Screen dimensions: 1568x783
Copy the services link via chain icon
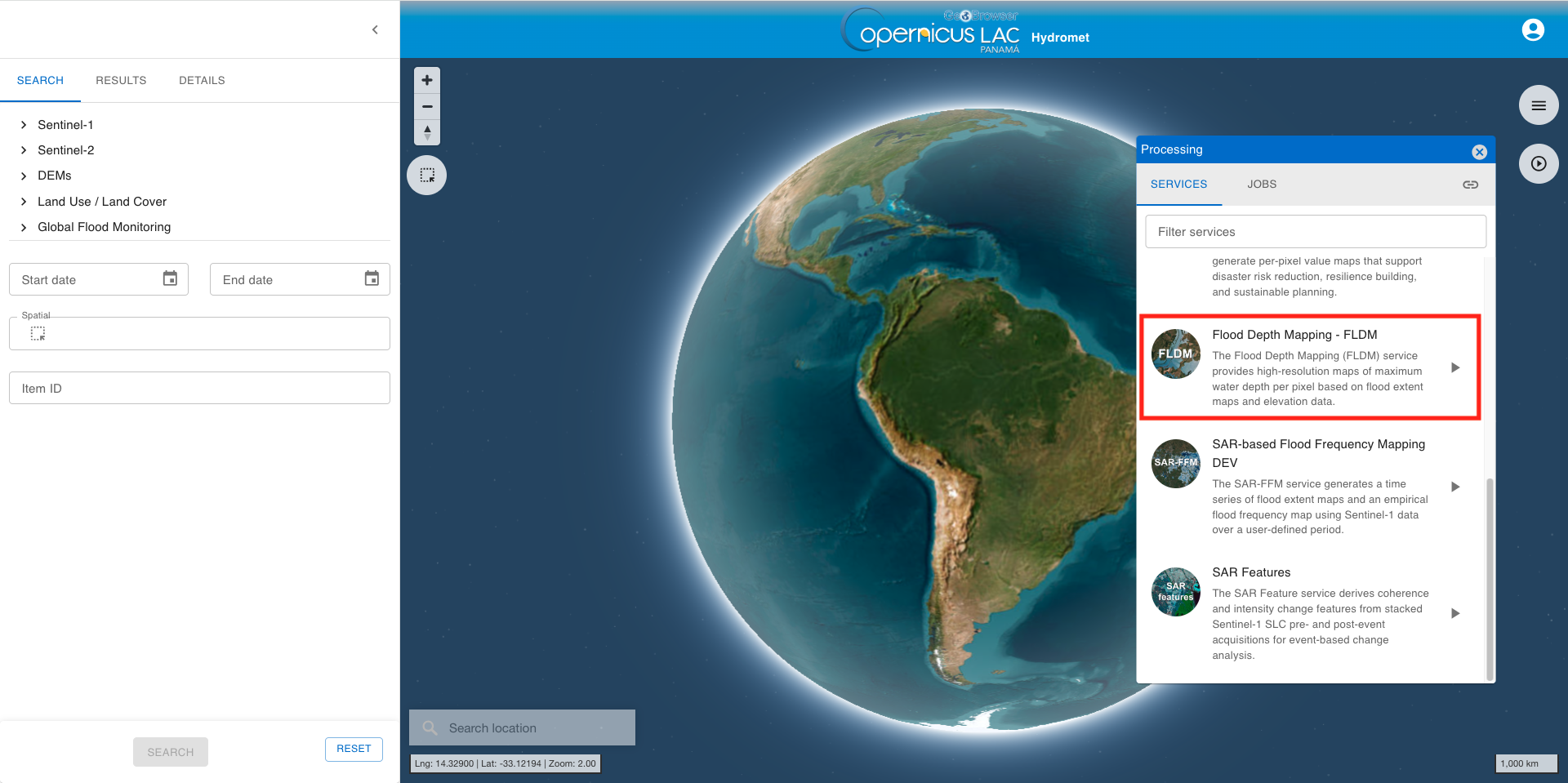(x=1470, y=185)
